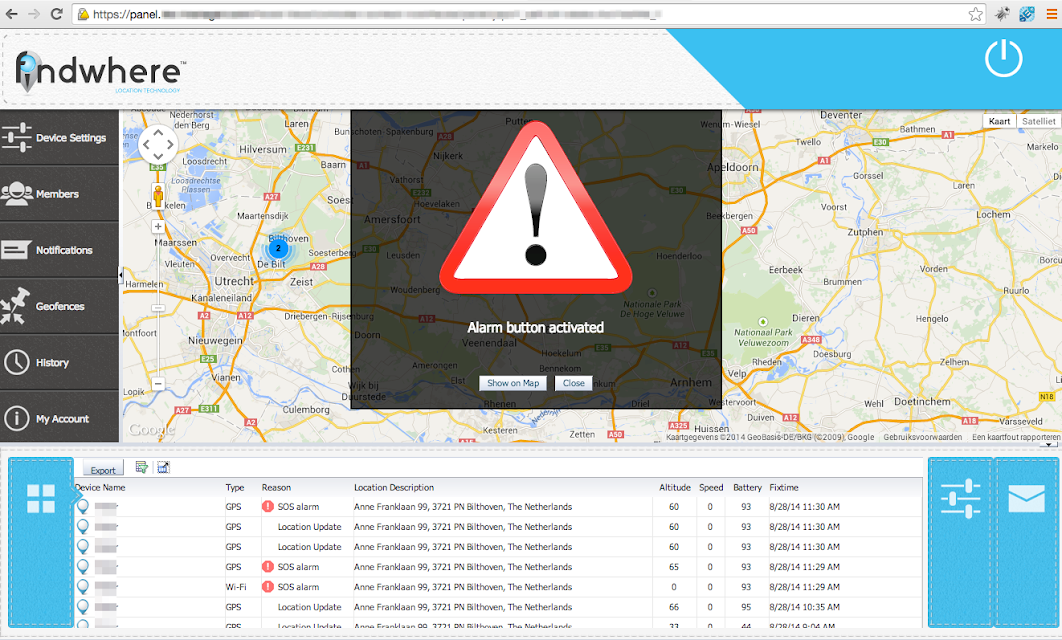Screen dimensions: 1062x640
Task: Open Device Settings in the sidebar
Action: pyautogui.click(x=60, y=137)
